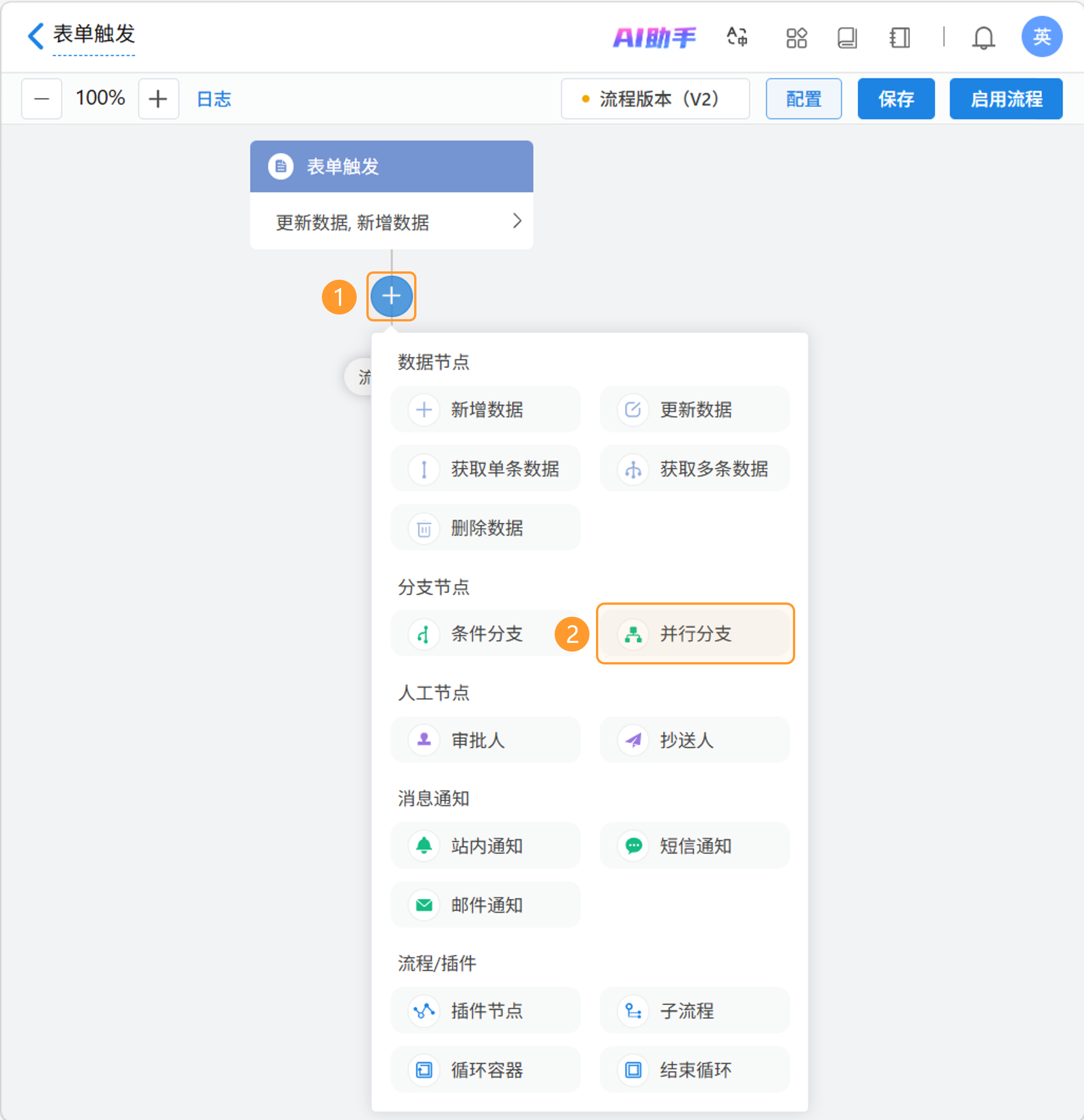Open the notebook panel icon
The height and width of the screenshot is (1120, 1084).
899,38
